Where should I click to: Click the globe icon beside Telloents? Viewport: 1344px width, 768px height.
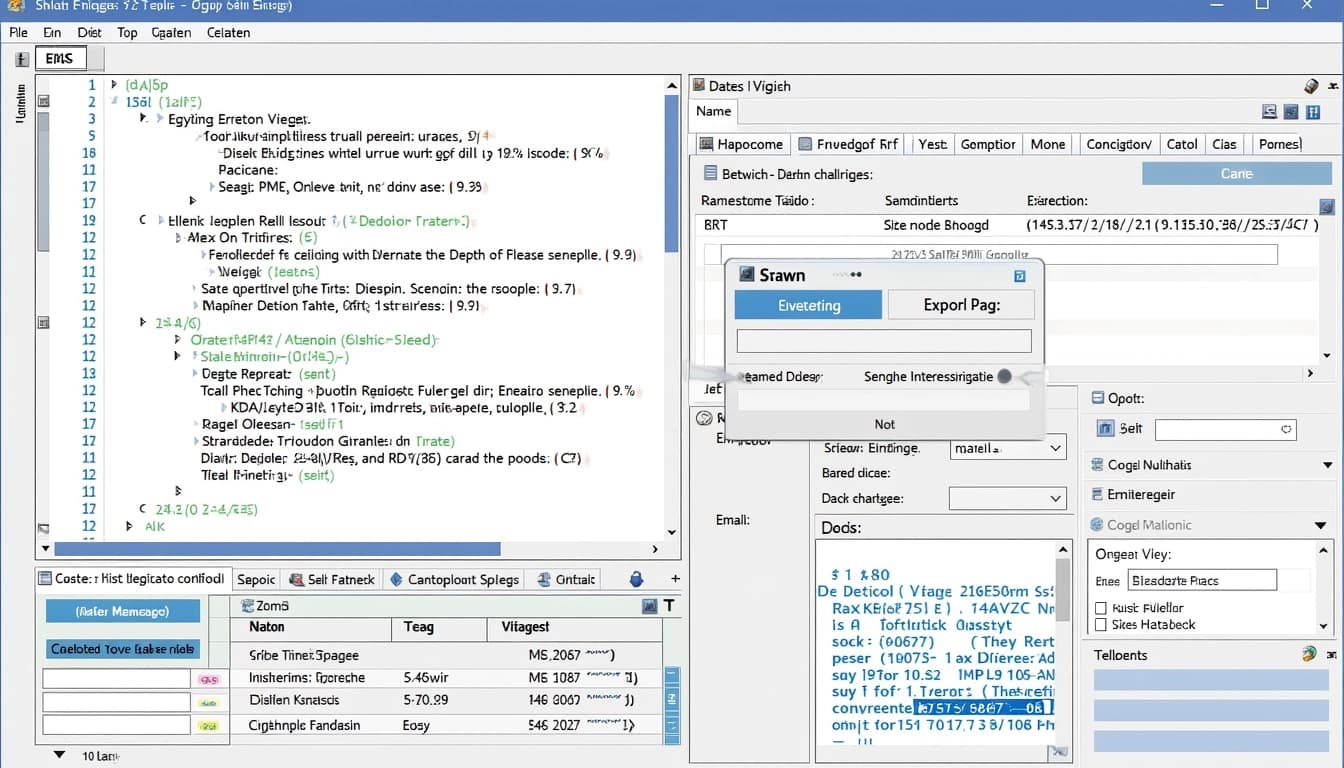tap(1308, 654)
